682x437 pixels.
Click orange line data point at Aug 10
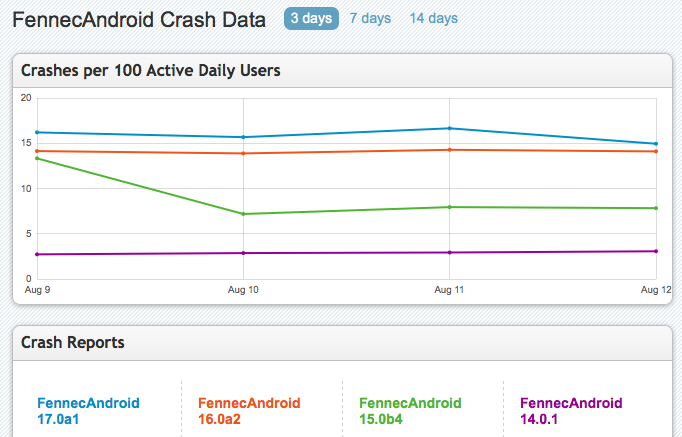[x=244, y=153]
